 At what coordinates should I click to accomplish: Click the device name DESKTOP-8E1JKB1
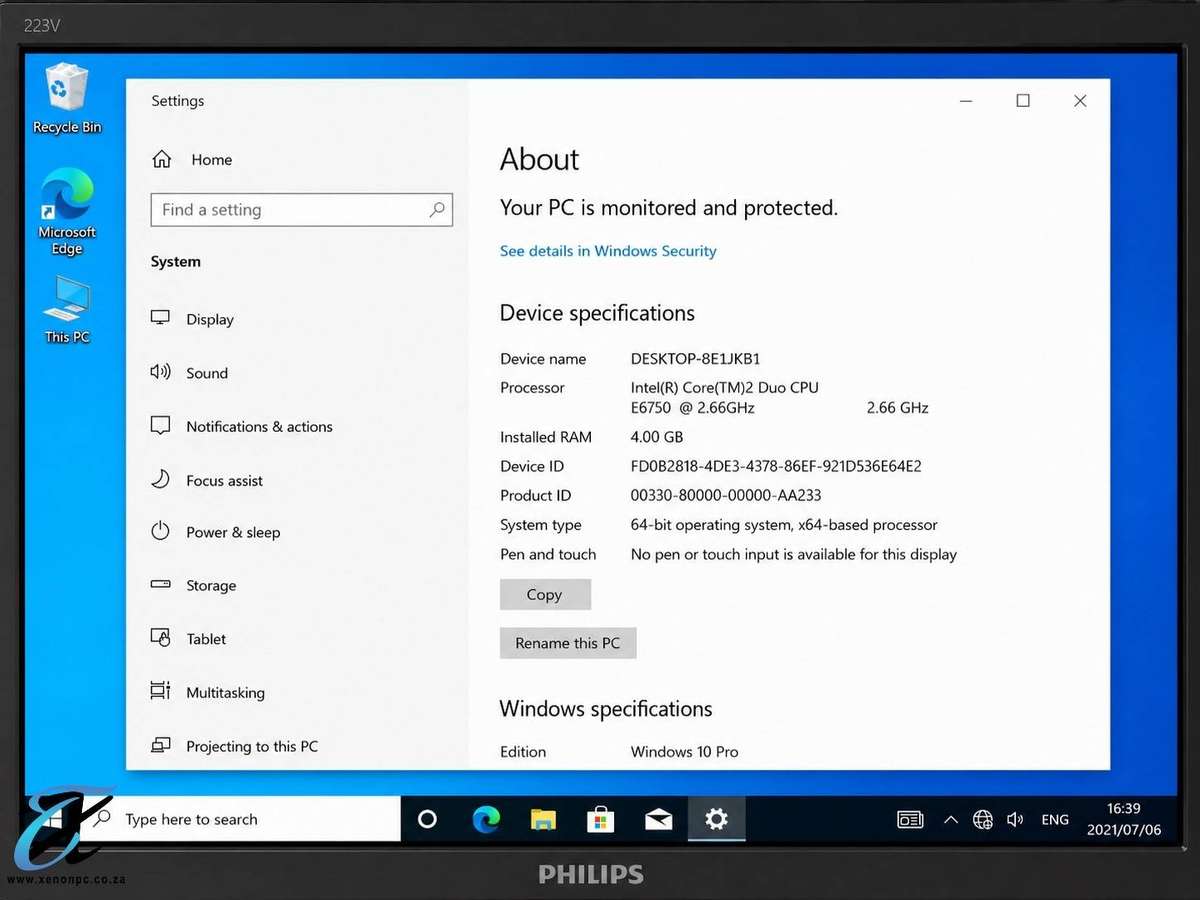[696, 359]
